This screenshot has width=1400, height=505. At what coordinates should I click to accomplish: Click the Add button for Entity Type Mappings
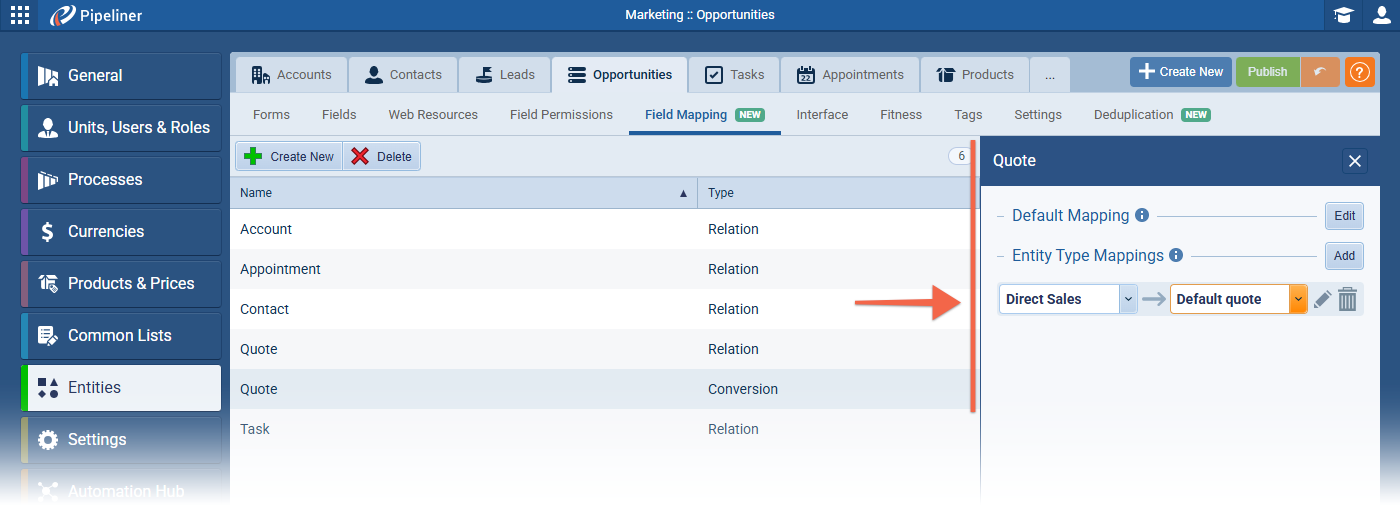(1344, 256)
